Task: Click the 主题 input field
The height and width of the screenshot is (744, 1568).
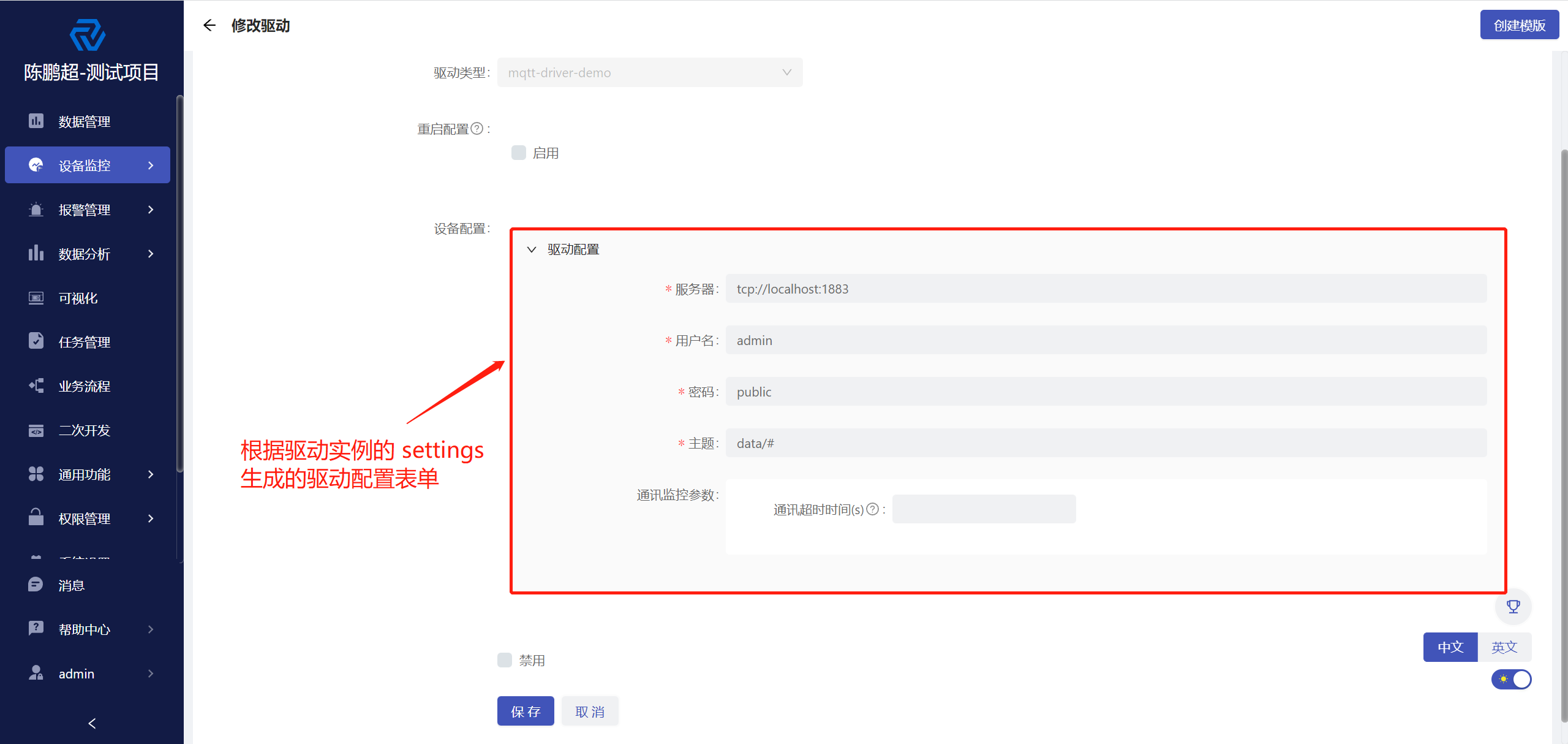Action: [x=1106, y=443]
